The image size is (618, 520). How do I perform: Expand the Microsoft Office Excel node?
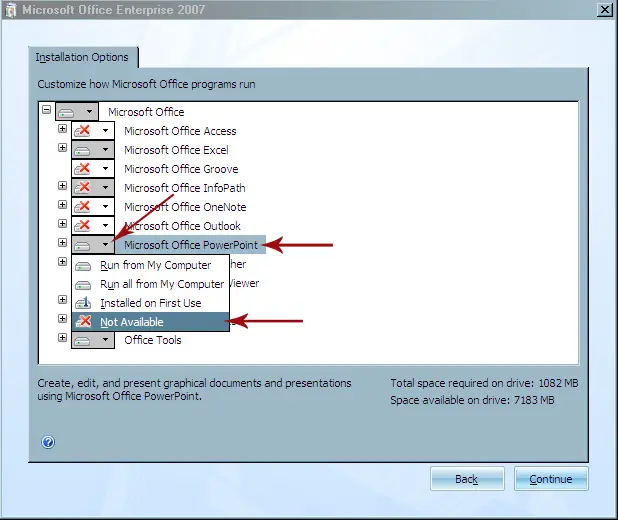pos(62,147)
